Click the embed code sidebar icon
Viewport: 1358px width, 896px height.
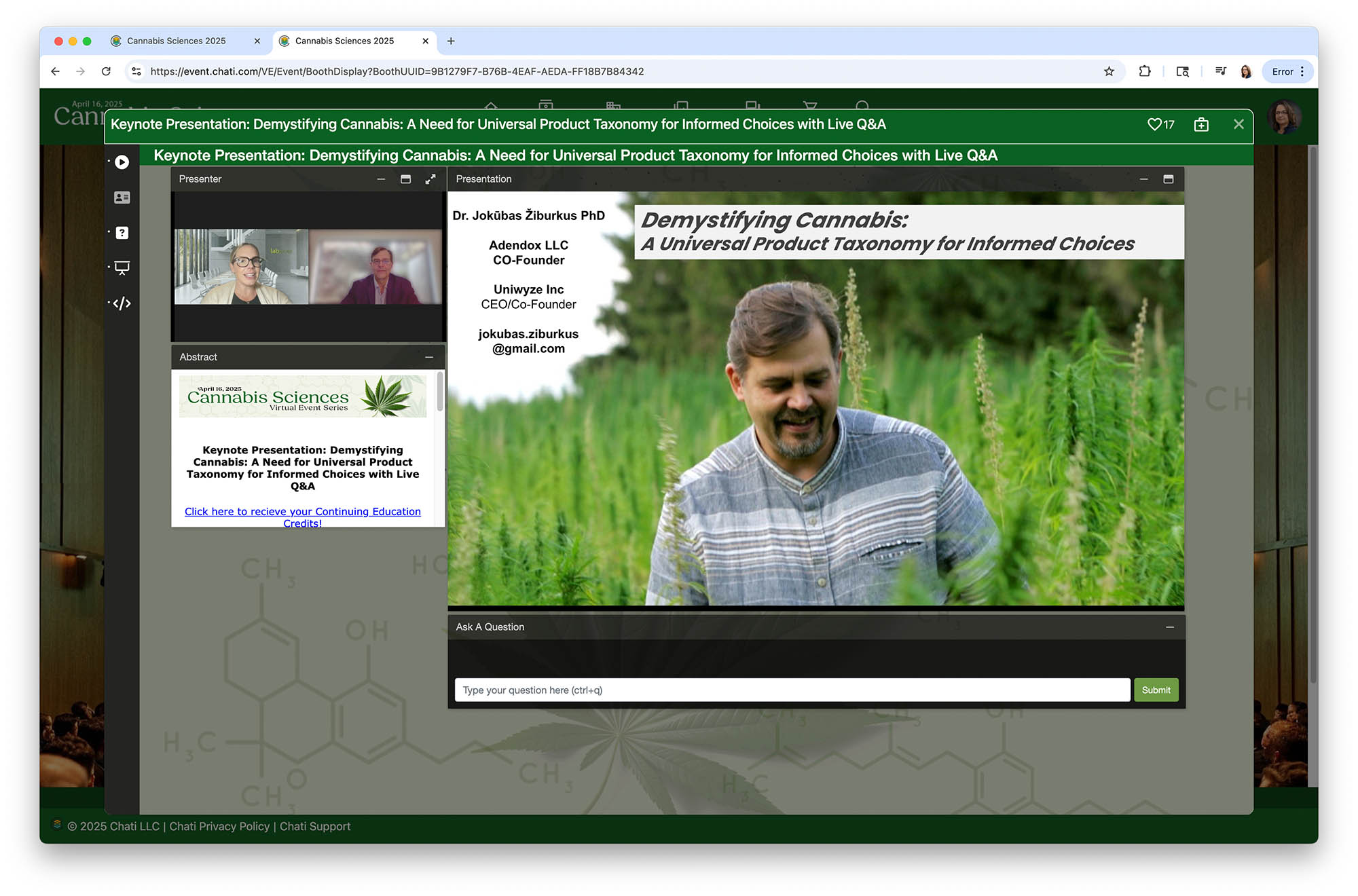tap(122, 303)
